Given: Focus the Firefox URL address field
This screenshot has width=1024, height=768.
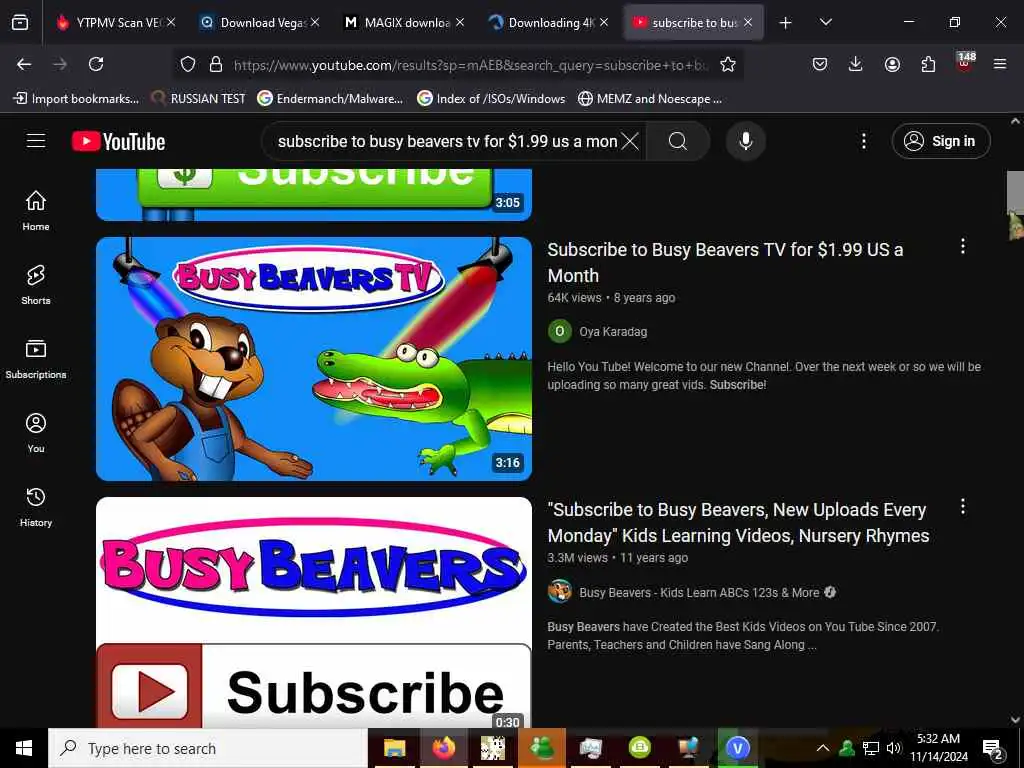Looking at the screenshot, I should 470,65.
